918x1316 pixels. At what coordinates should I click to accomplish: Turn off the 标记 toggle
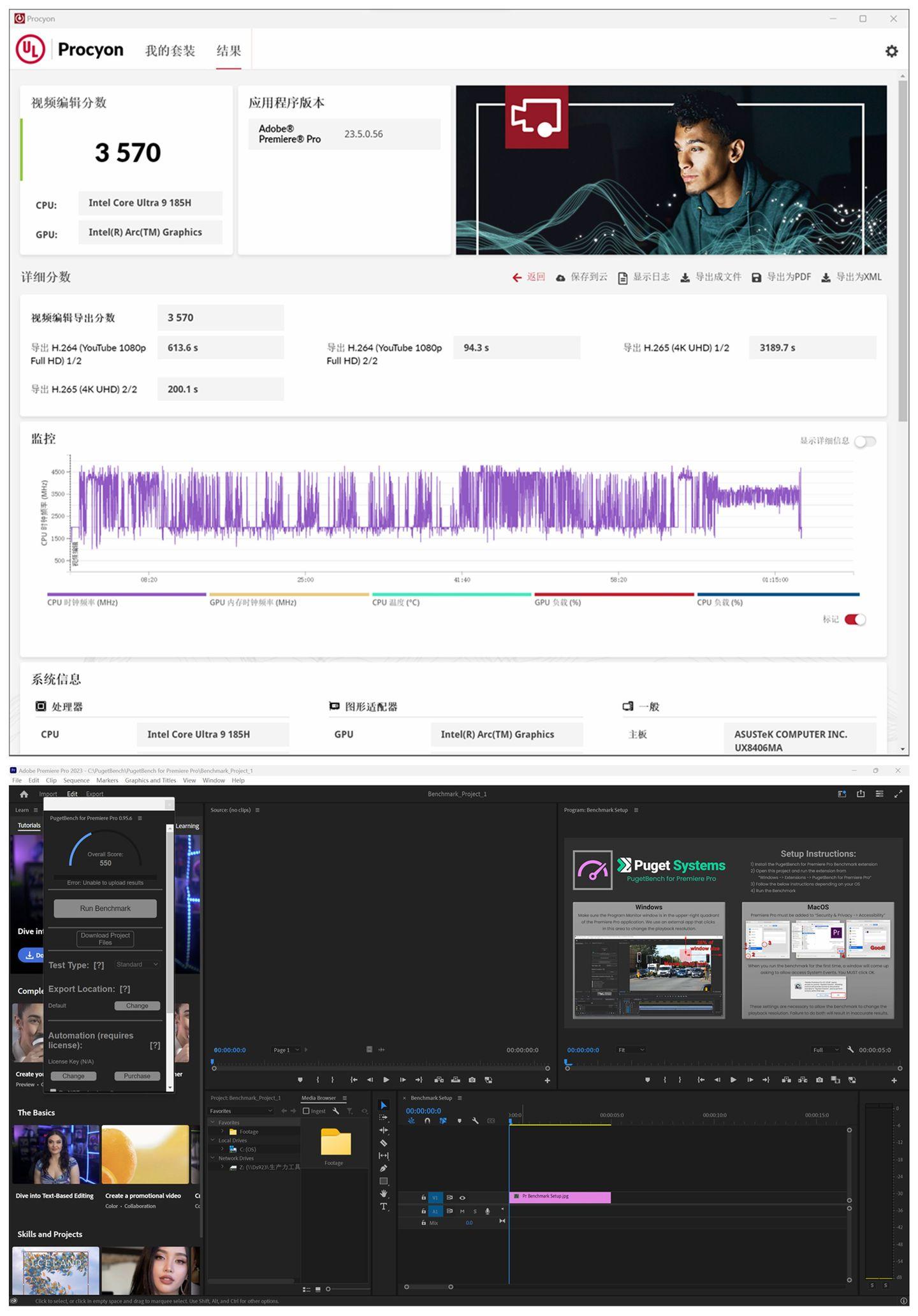click(855, 619)
